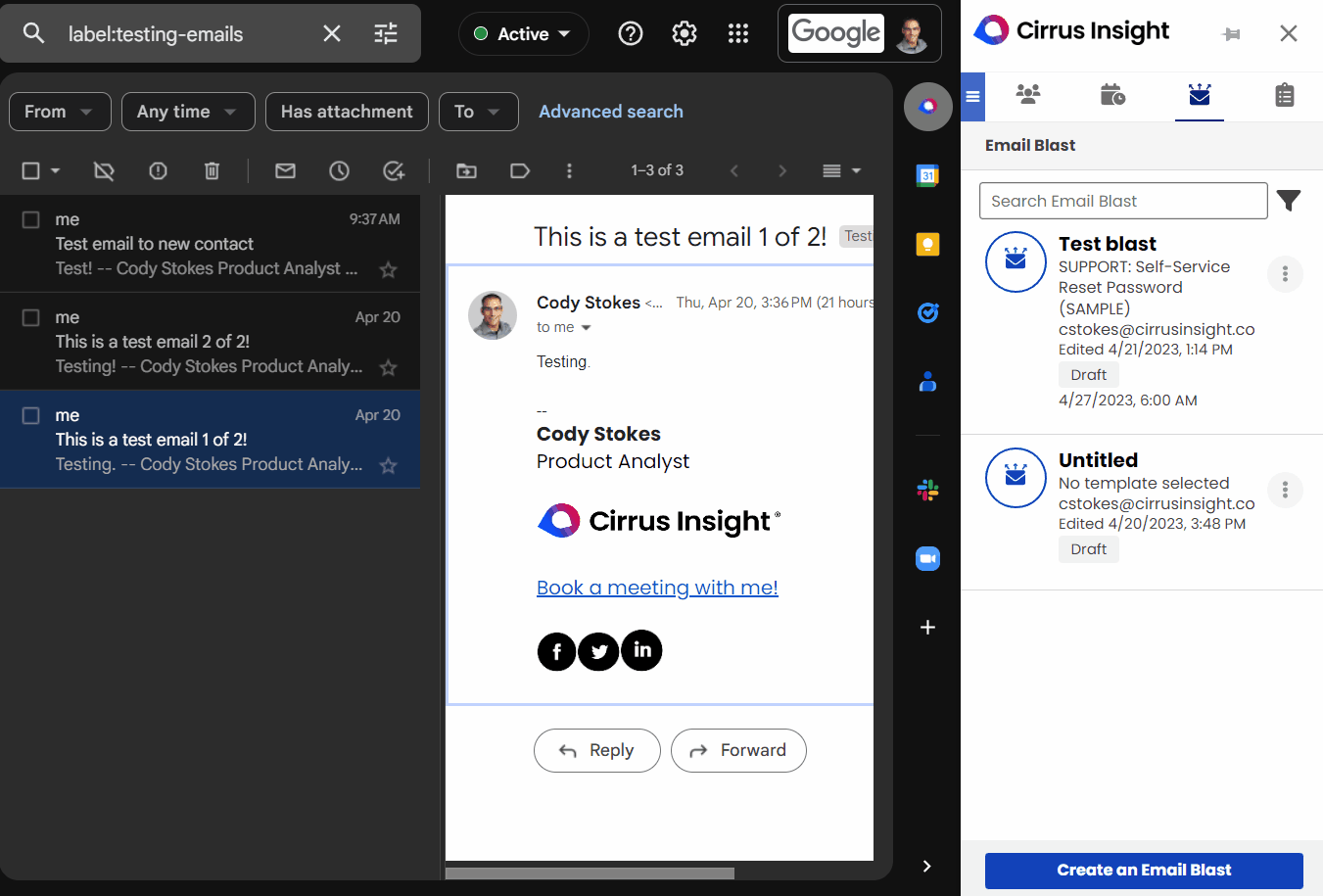Star the Test email to new contact
Viewport: 1323px width, 896px height.
389,269
